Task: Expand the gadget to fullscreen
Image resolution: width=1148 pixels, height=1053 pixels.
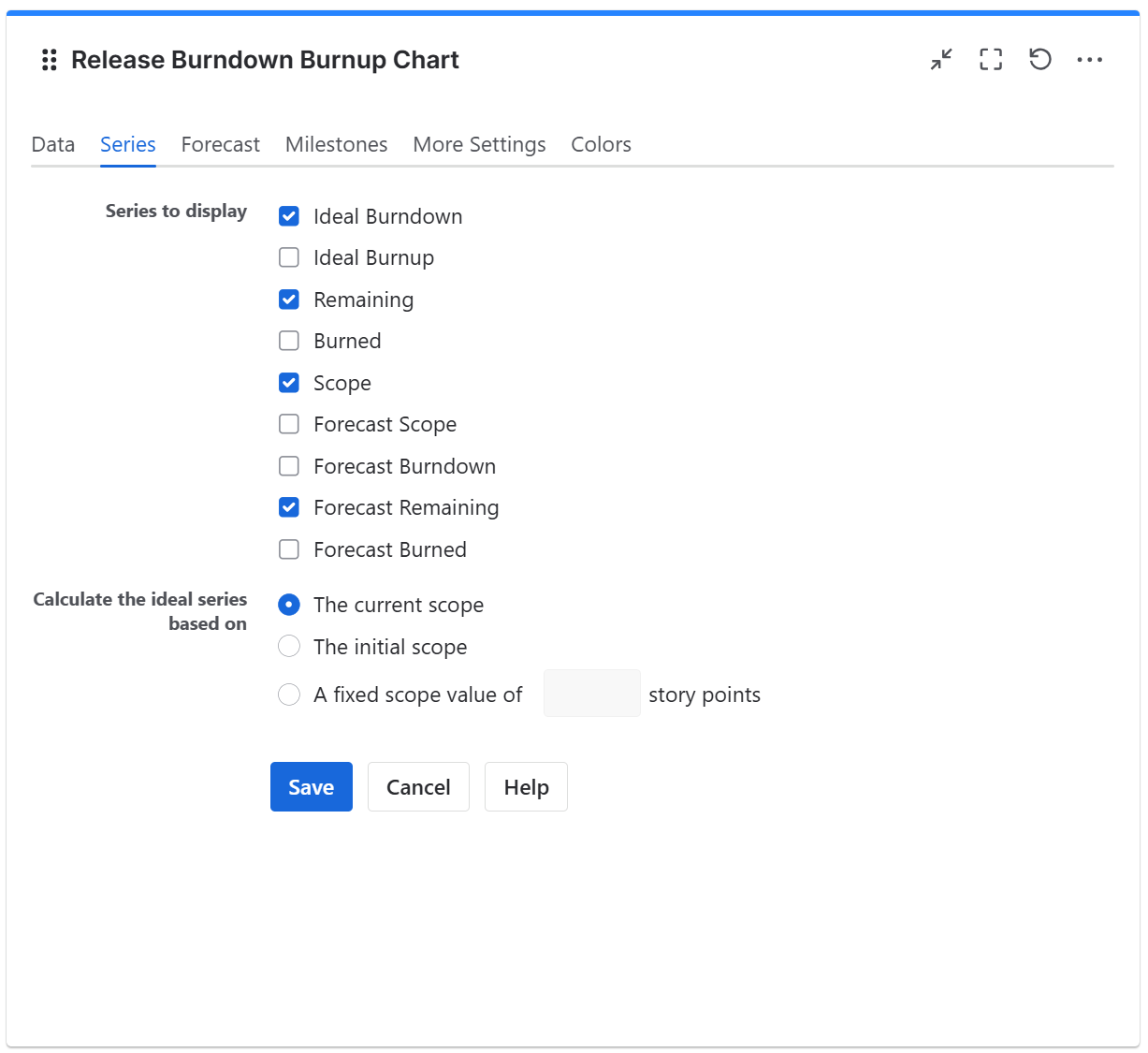Action: coord(991,59)
